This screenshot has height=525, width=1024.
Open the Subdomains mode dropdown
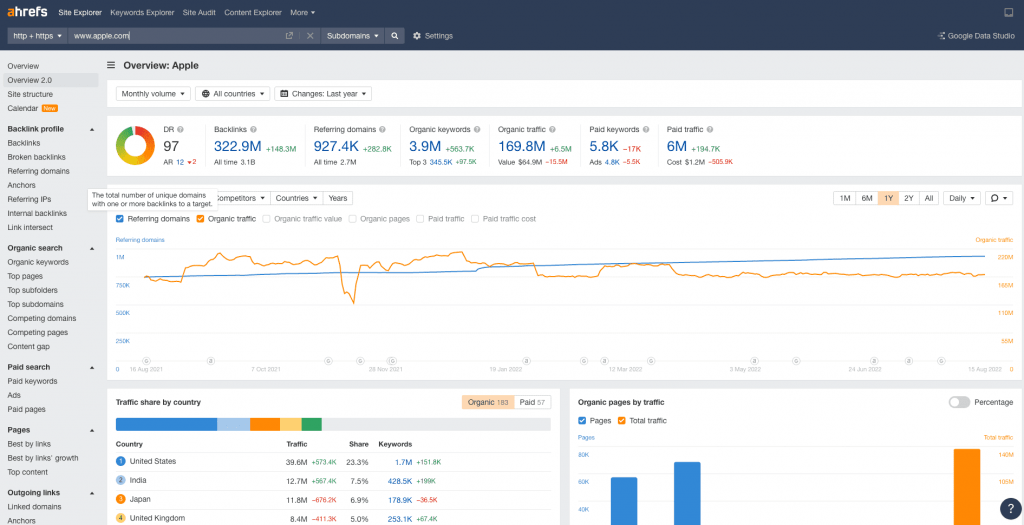click(x=353, y=36)
